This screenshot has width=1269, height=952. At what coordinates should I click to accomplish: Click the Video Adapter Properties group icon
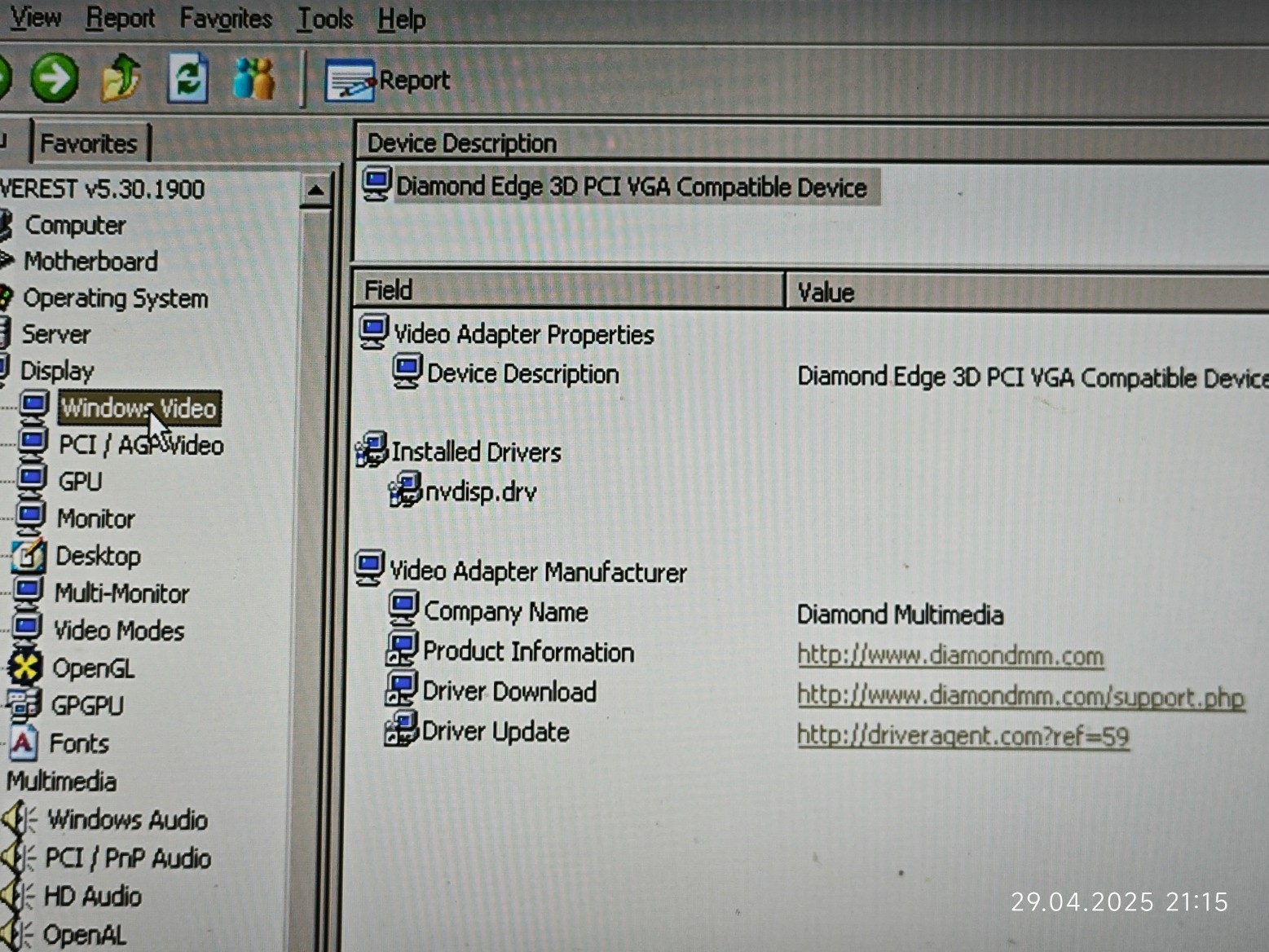click(x=373, y=332)
